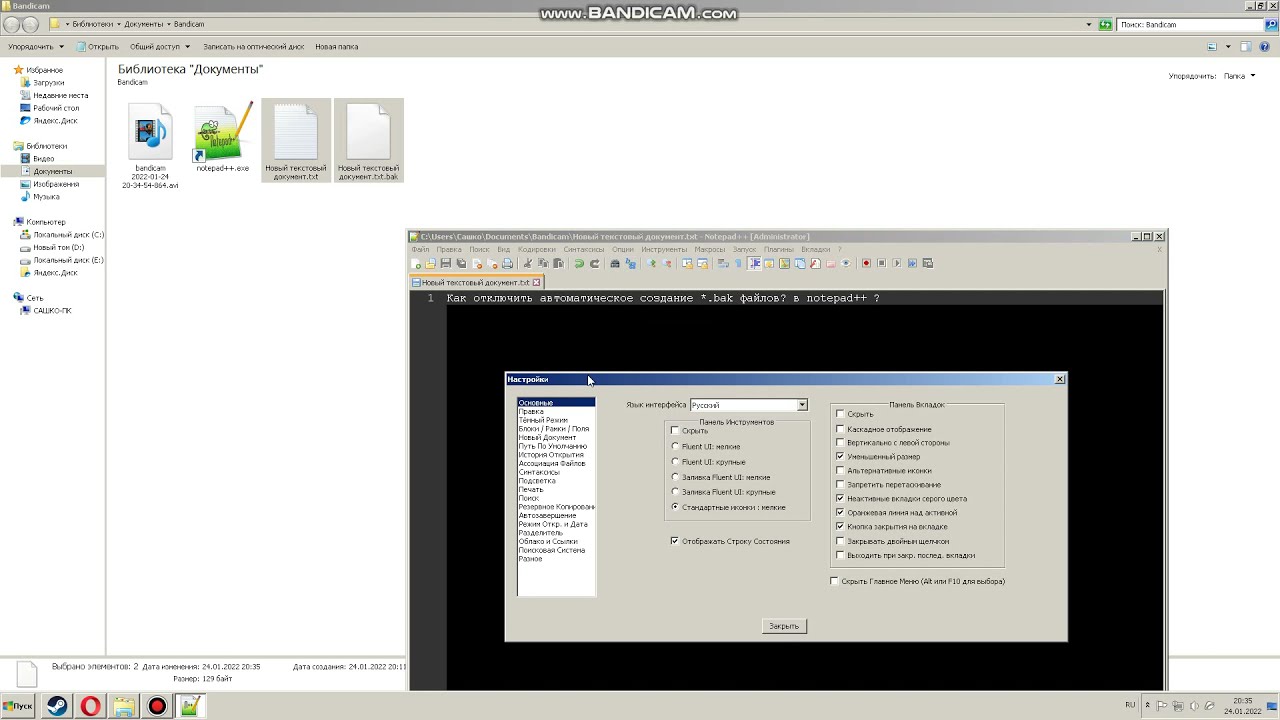This screenshot has height=720, width=1280.
Task: Click Save Recorded Macro icon
Action: click(x=928, y=263)
